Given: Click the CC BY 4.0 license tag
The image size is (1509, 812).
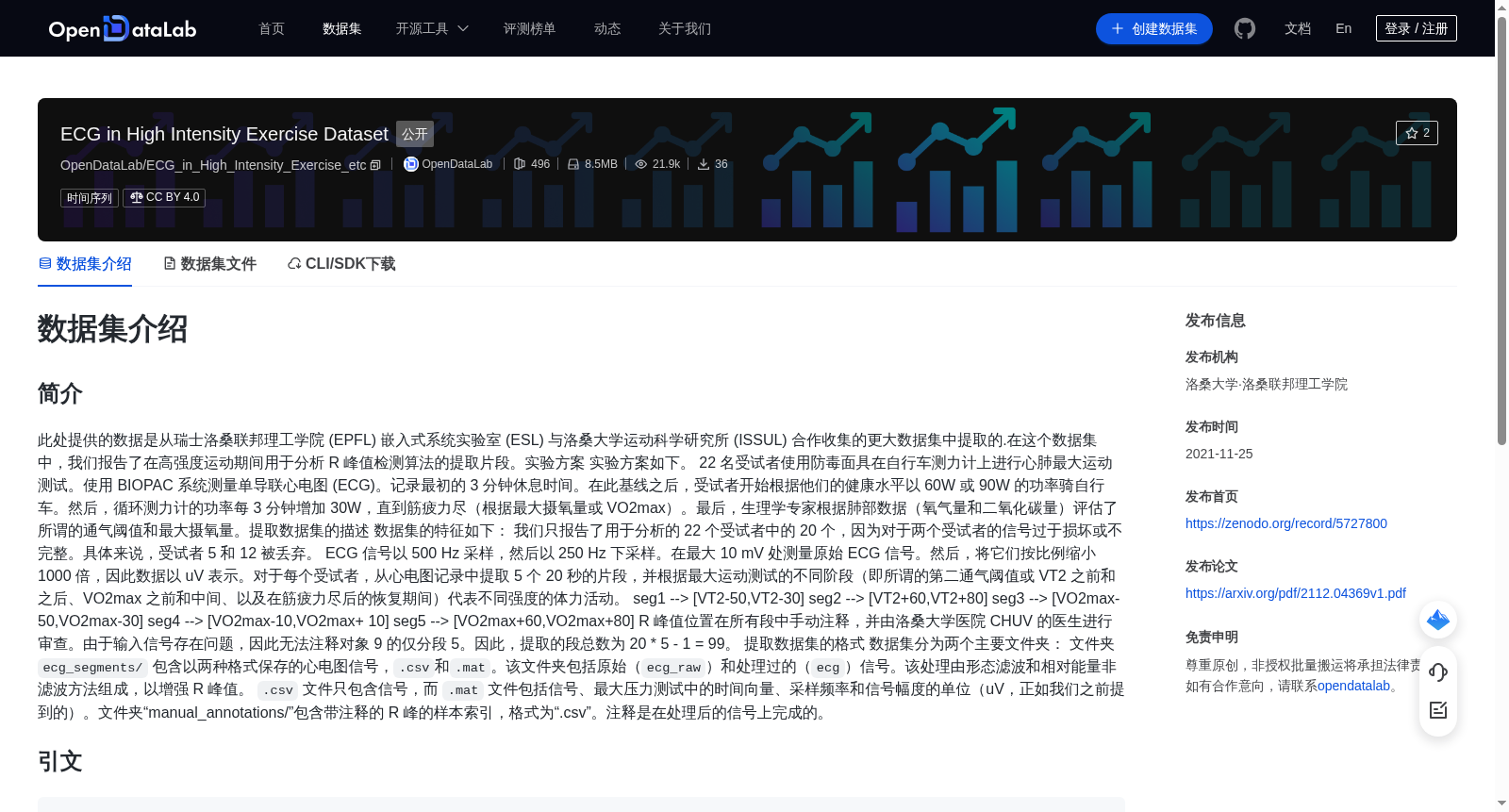Looking at the screenshot, I should click(164, 197).
